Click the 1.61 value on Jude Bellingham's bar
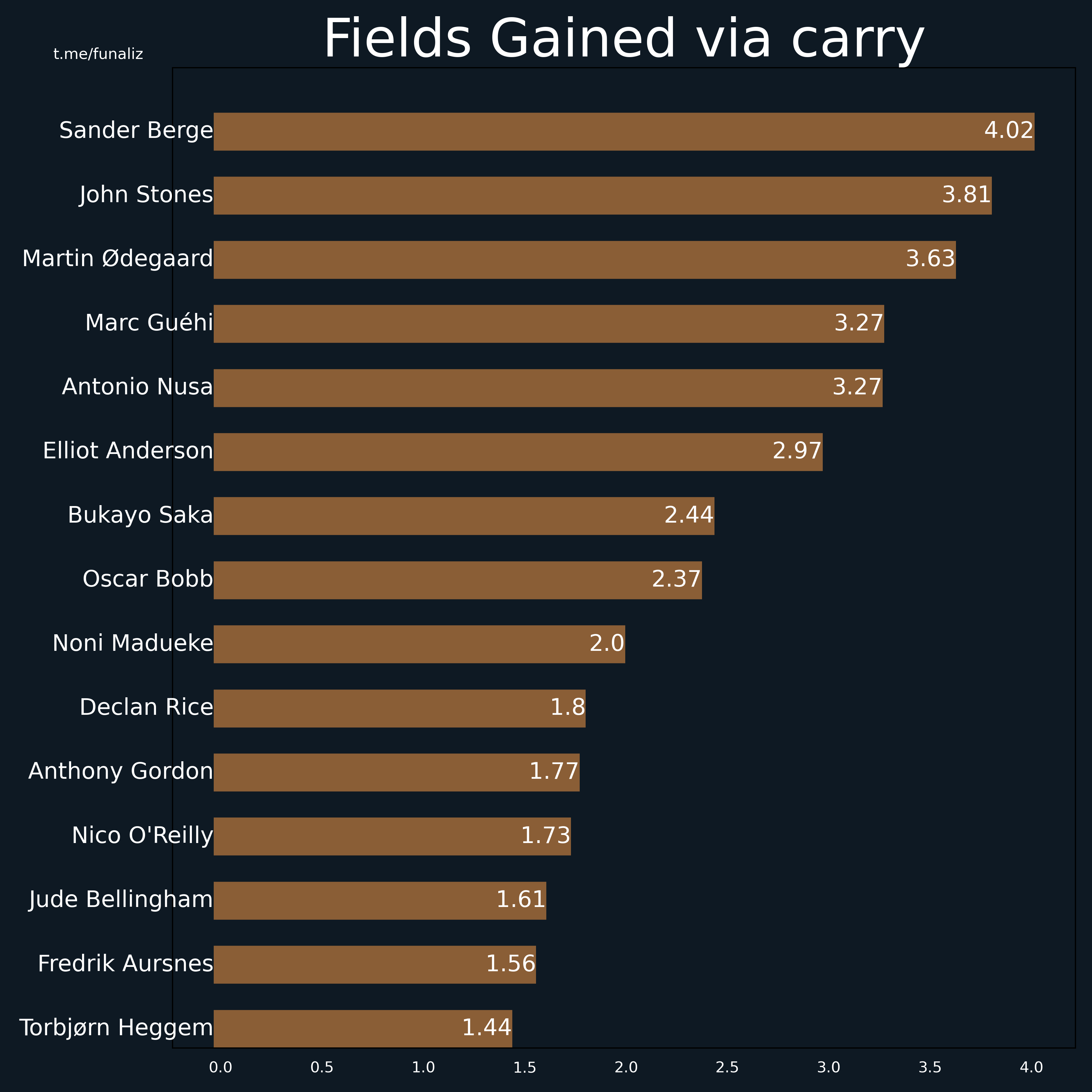1092x1092 pixels. pos(520,900)
